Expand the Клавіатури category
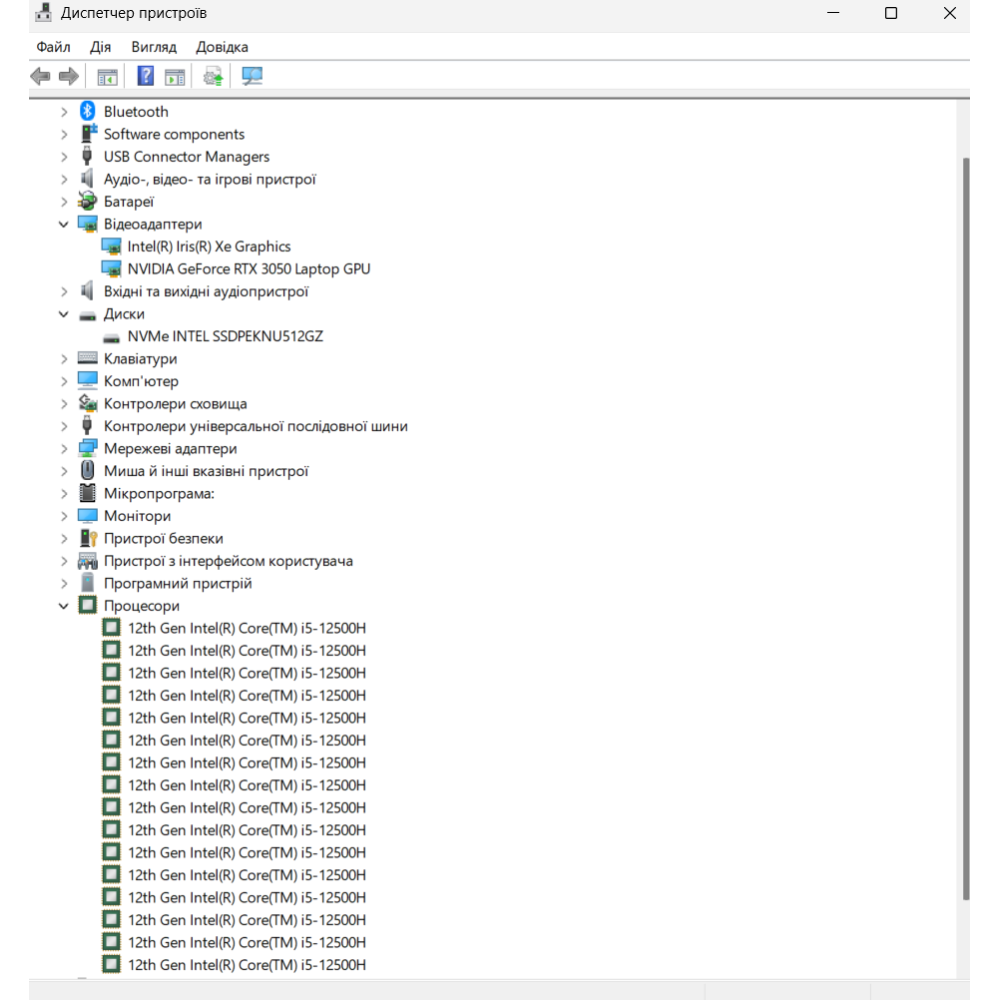 point(64,359)
